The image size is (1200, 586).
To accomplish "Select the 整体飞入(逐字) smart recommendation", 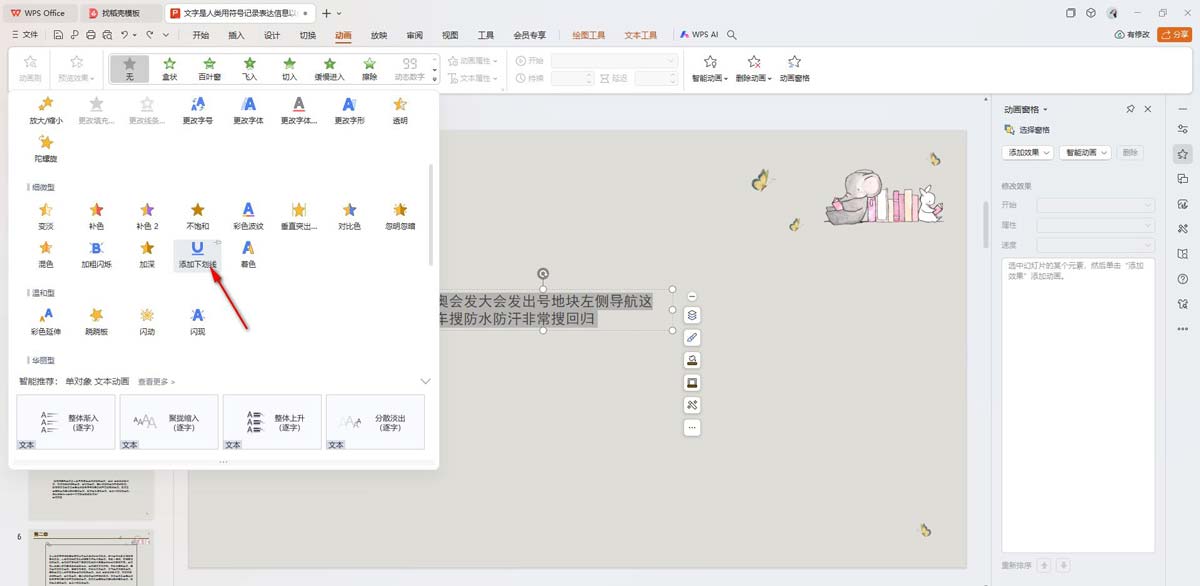I will 65,420.
